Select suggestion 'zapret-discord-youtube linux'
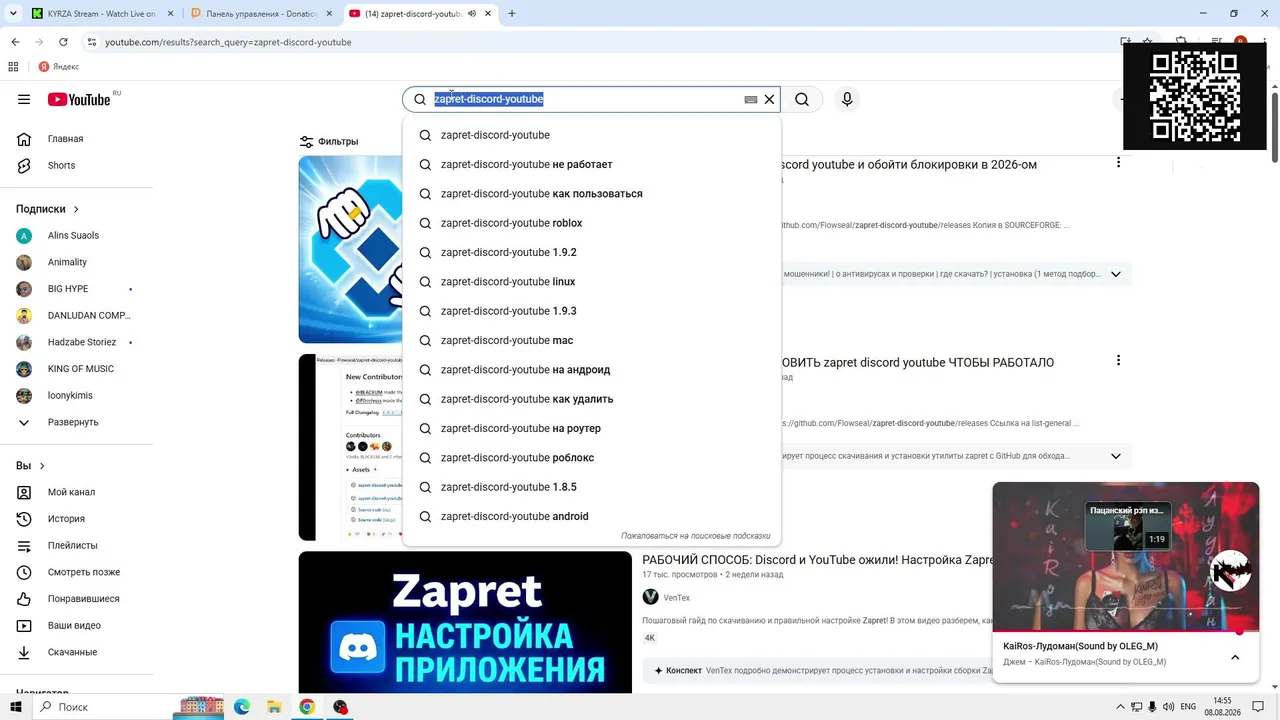Viewport: 1280px width, 720px height. click(x=592, y=282)
